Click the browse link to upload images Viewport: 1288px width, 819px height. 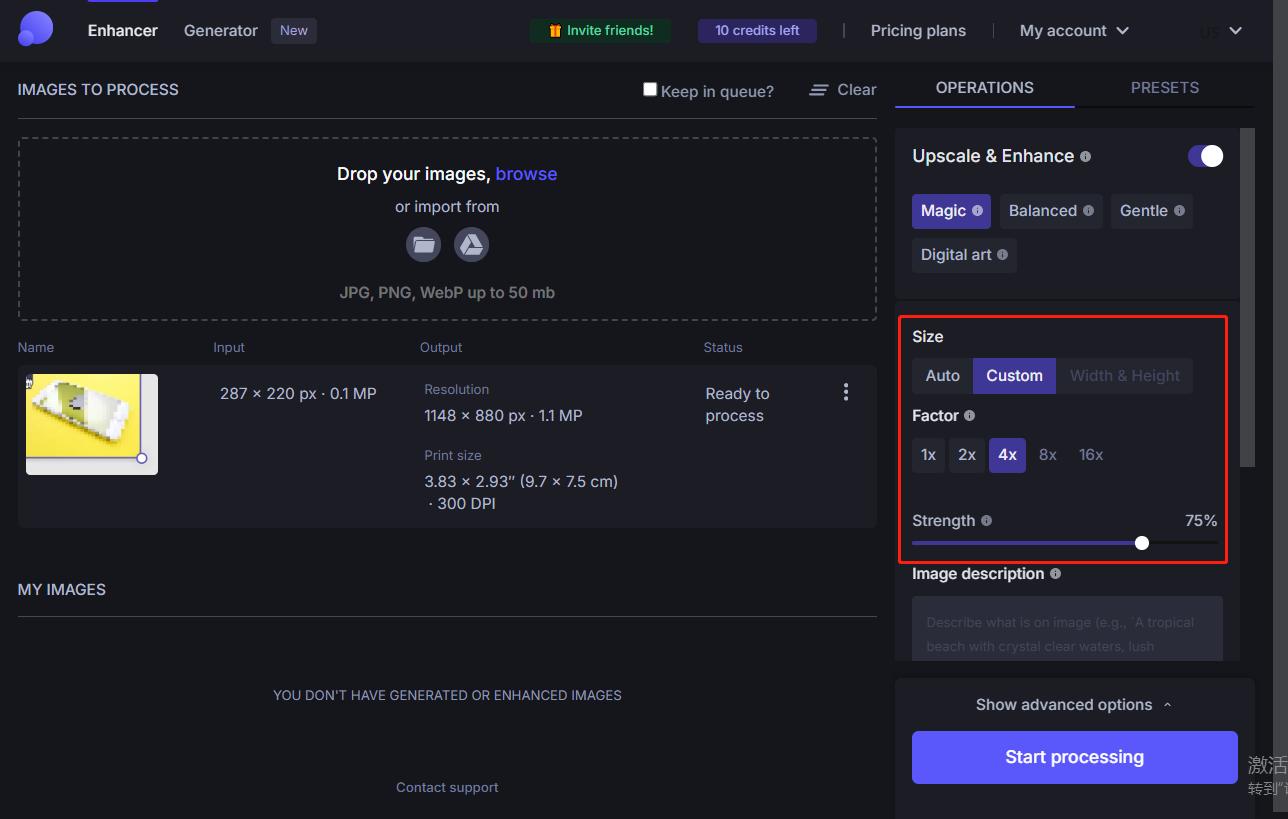526,174
